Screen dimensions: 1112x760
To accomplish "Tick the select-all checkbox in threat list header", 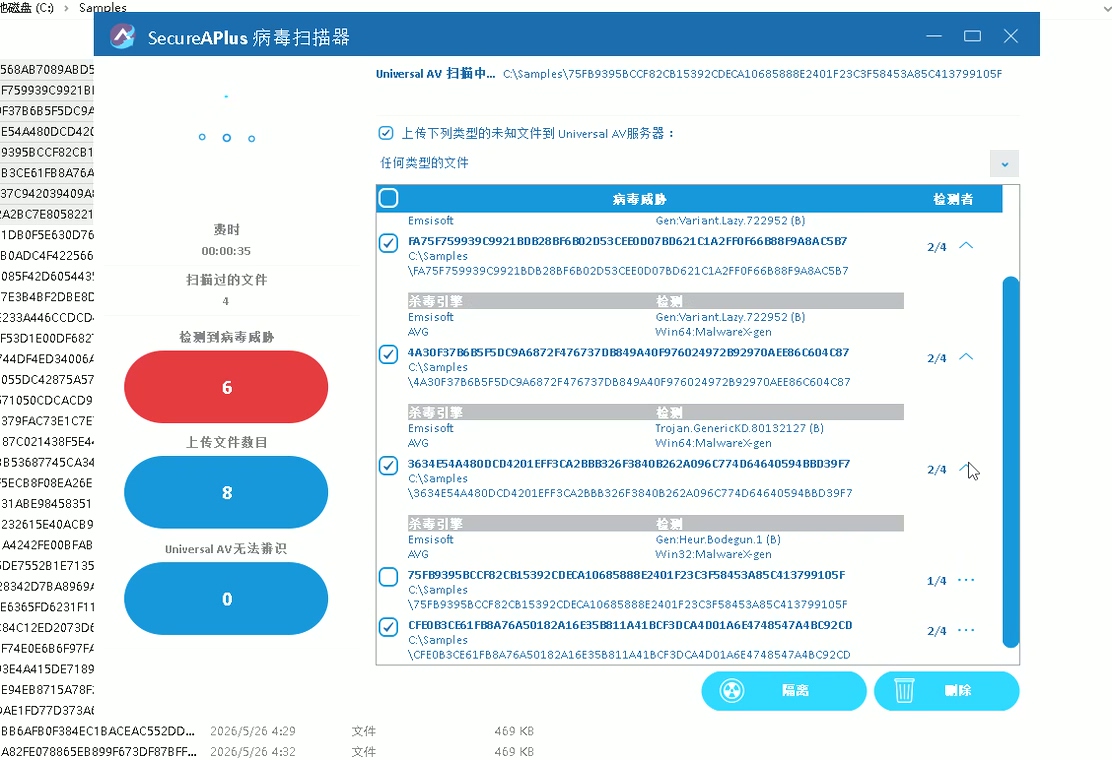I will [x=389, y=198].
